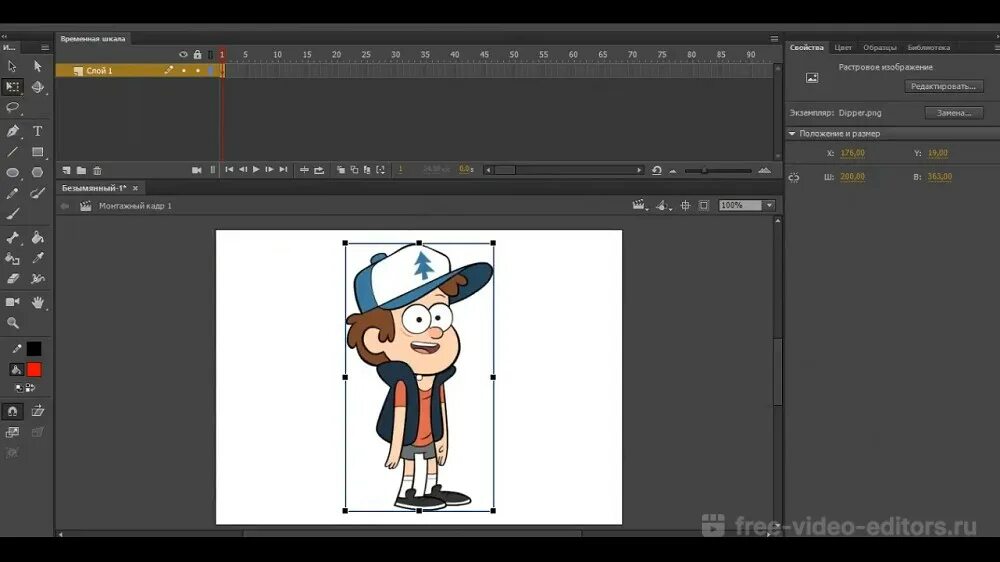Select the PolyStar hexagon tool
The width and height of the screenshot is (1000, 562).
click(38, 172)
